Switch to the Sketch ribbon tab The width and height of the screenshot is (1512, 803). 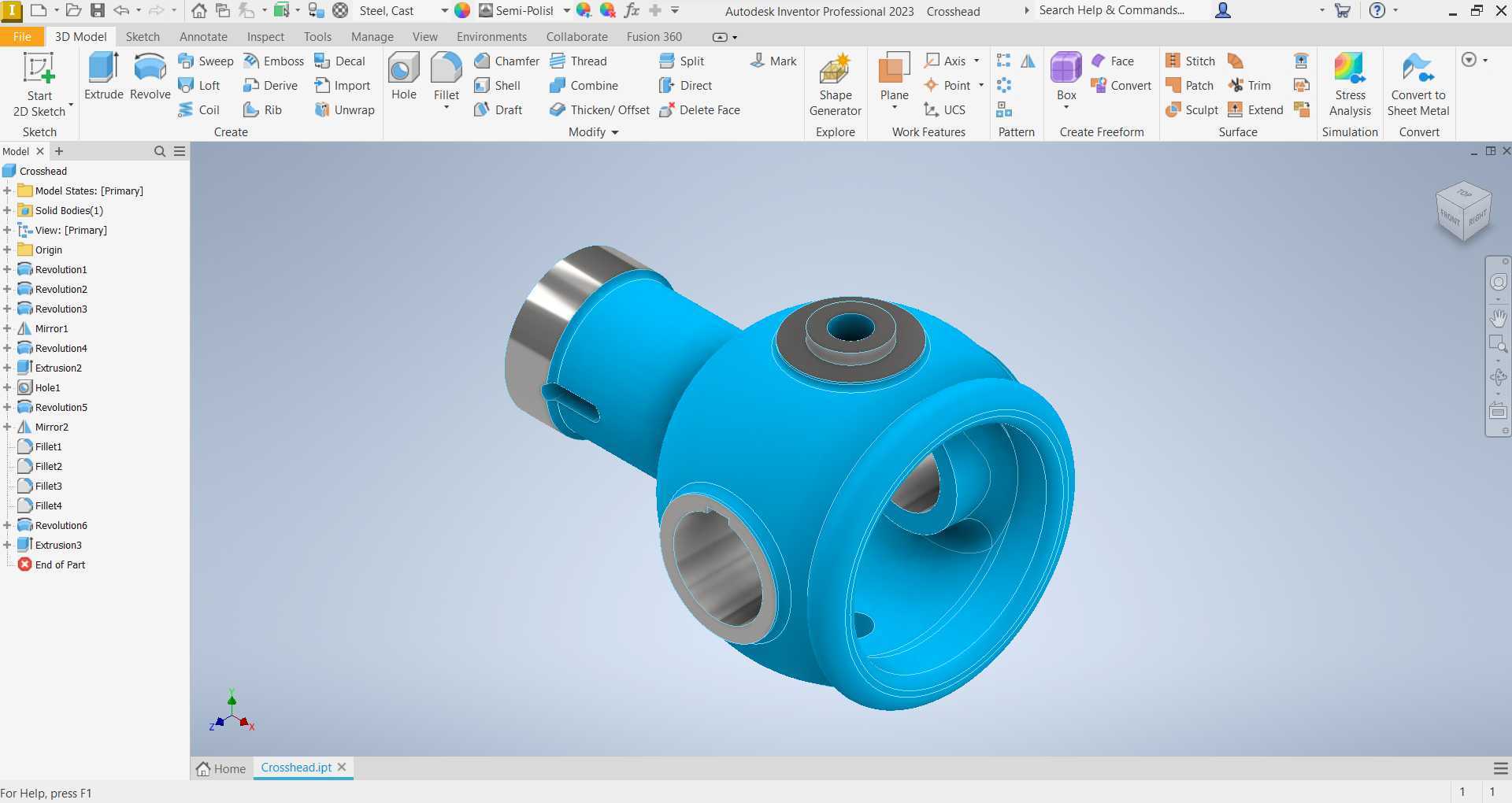click(143, 36)
